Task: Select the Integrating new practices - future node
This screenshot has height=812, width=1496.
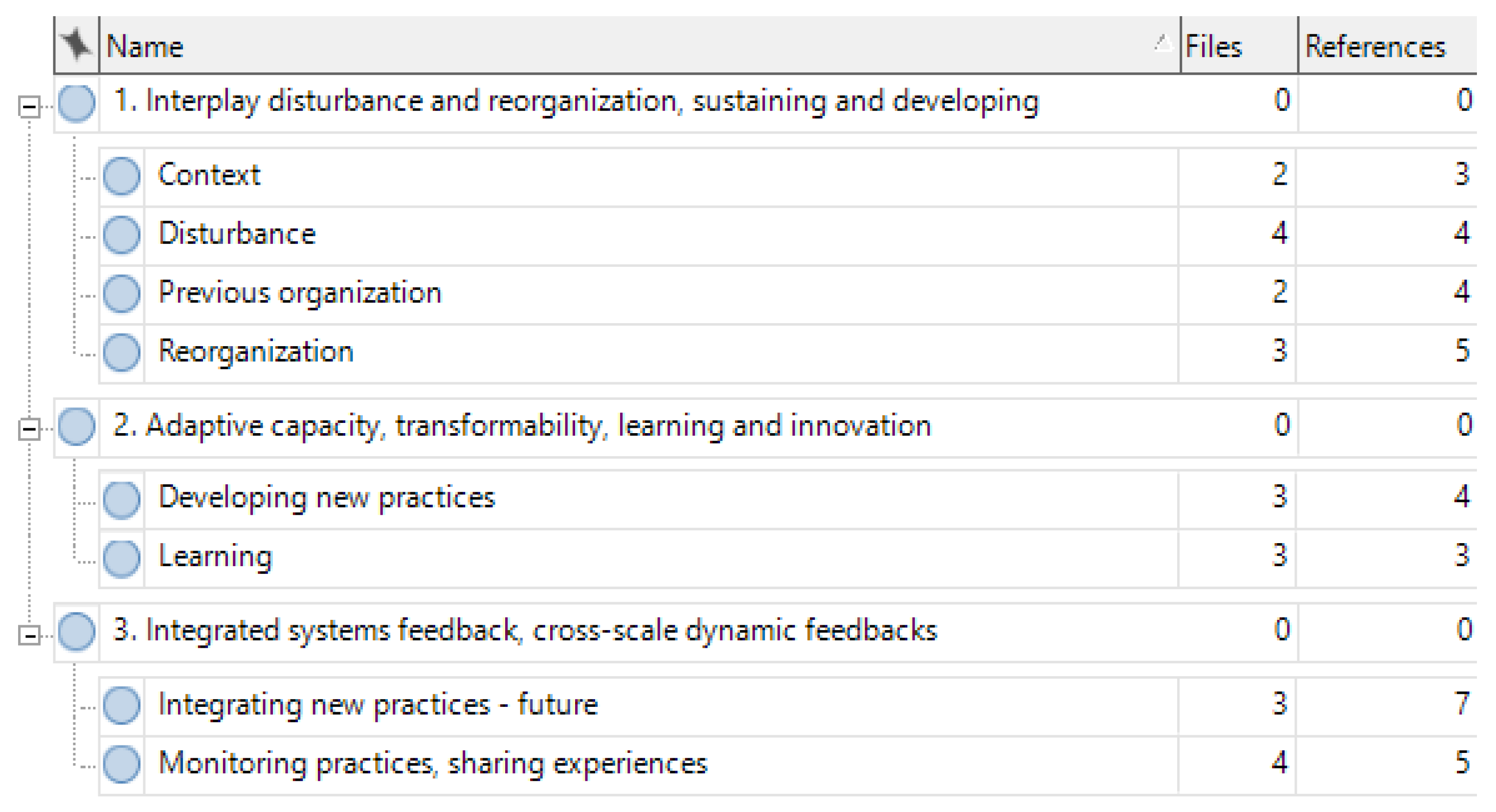Action: 378,705
